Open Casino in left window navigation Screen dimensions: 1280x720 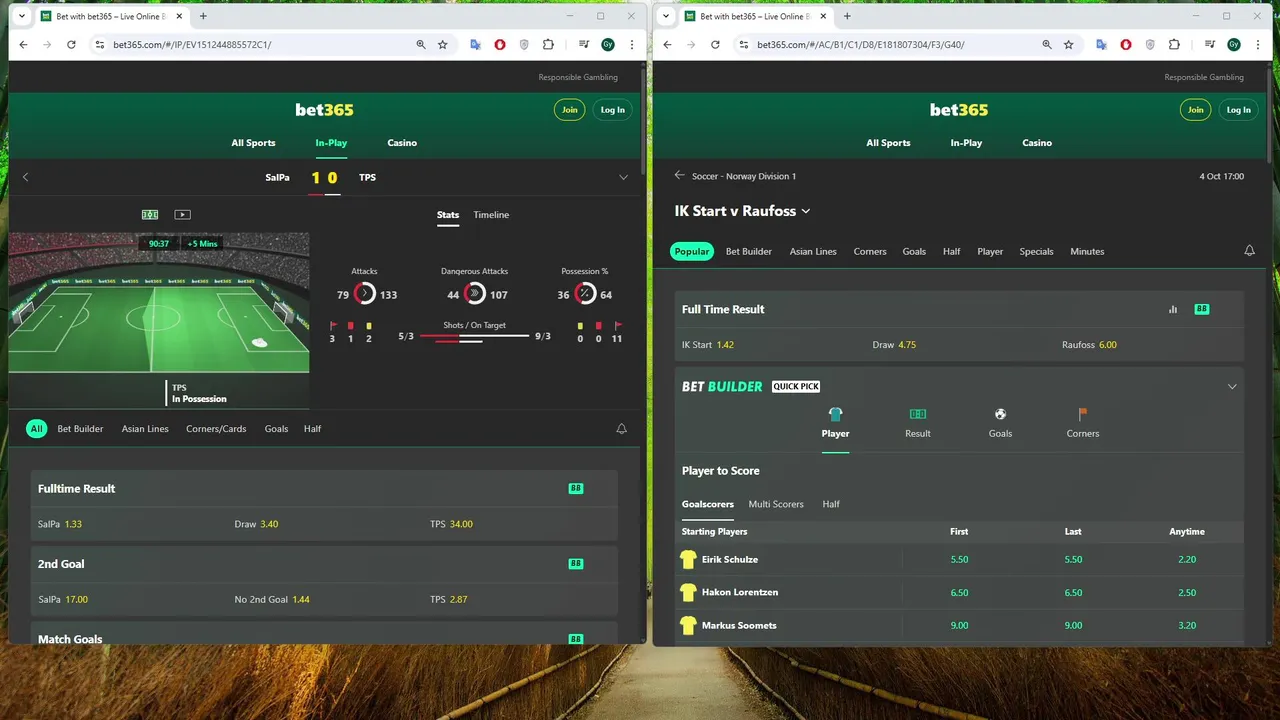(402, 143)
